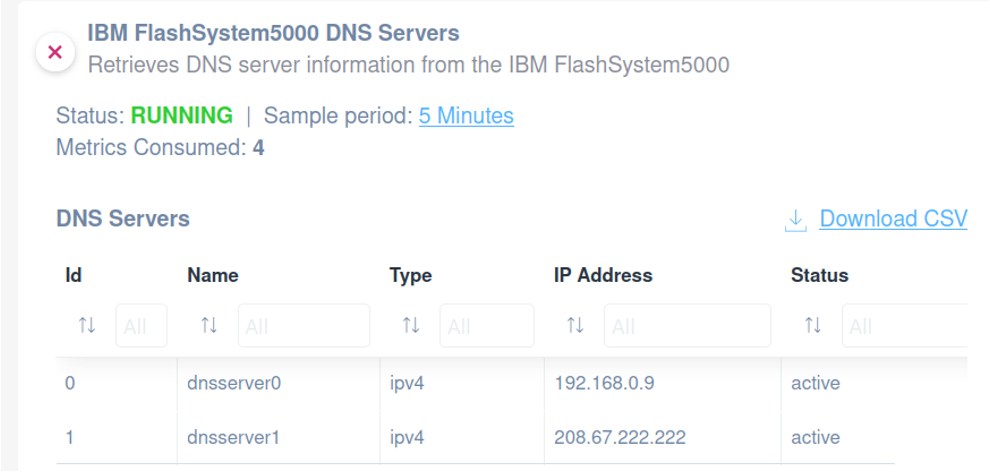Click the description 'Retrieves DNS server information' line
990x472 pixels.
pos(409,64)
